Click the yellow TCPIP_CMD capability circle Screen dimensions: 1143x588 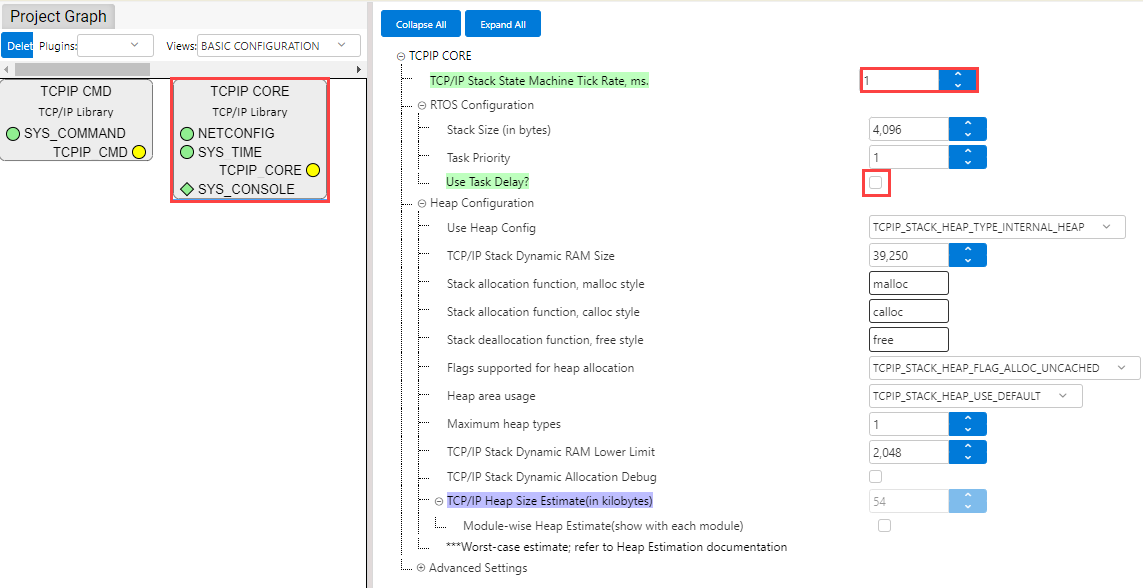pos(139,152)
